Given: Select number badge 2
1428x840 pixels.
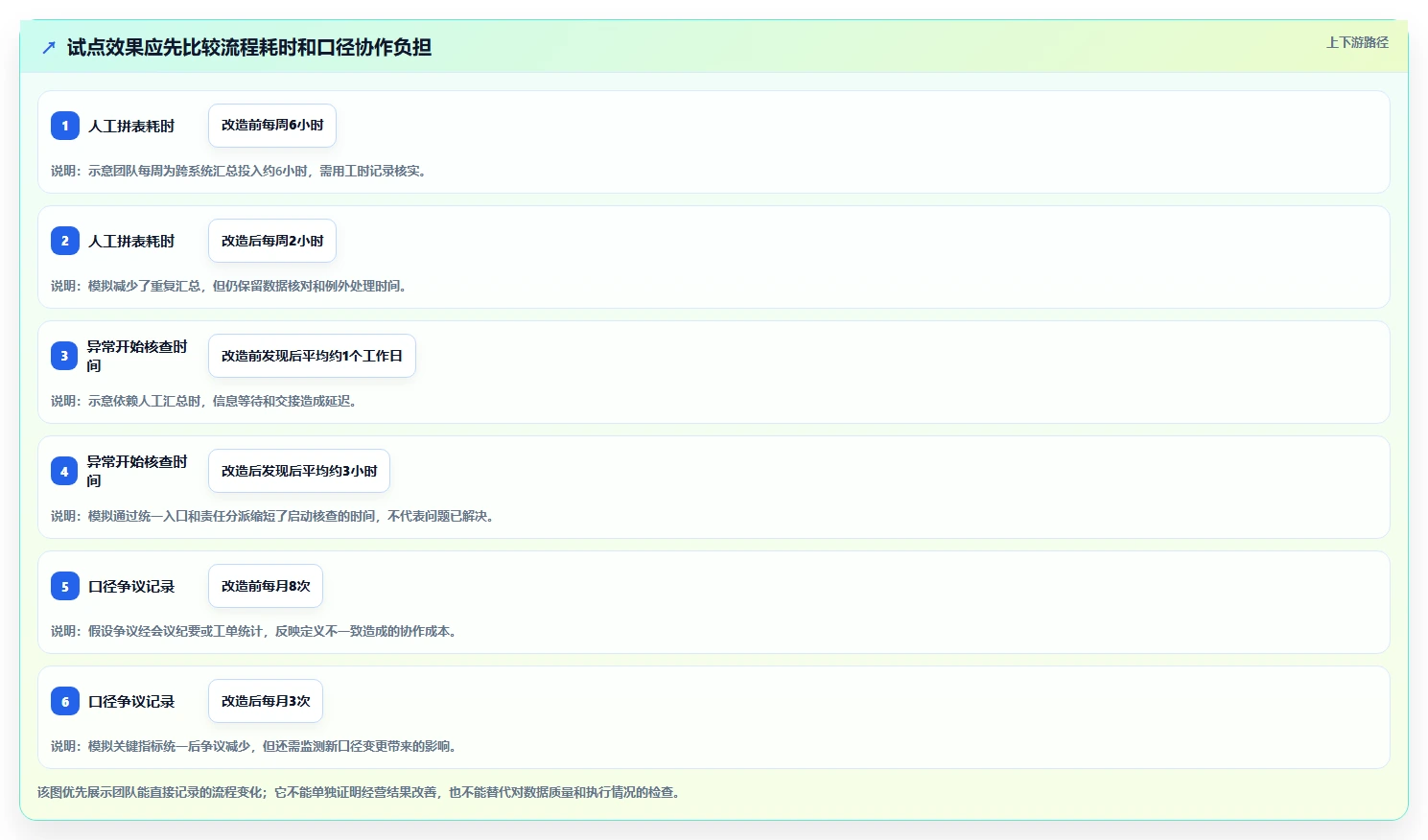Looking at the screenshot, I should (65, 241).
